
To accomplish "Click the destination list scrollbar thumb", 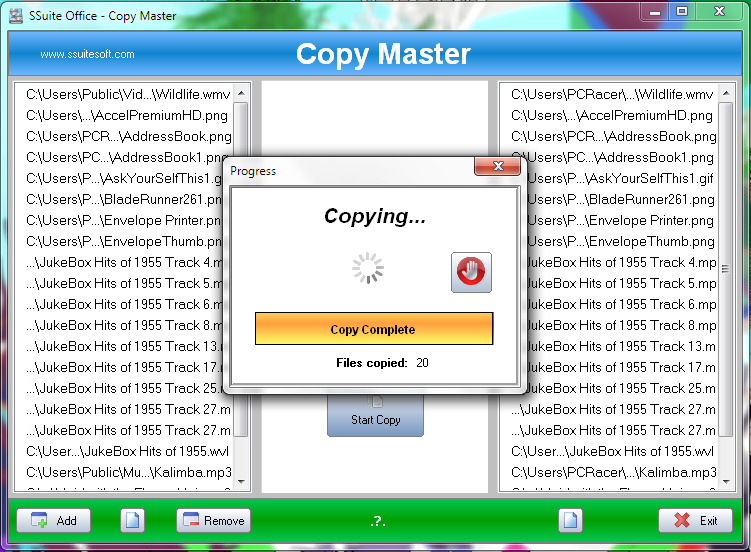I will pyautogui.click(x=726, y=269).
